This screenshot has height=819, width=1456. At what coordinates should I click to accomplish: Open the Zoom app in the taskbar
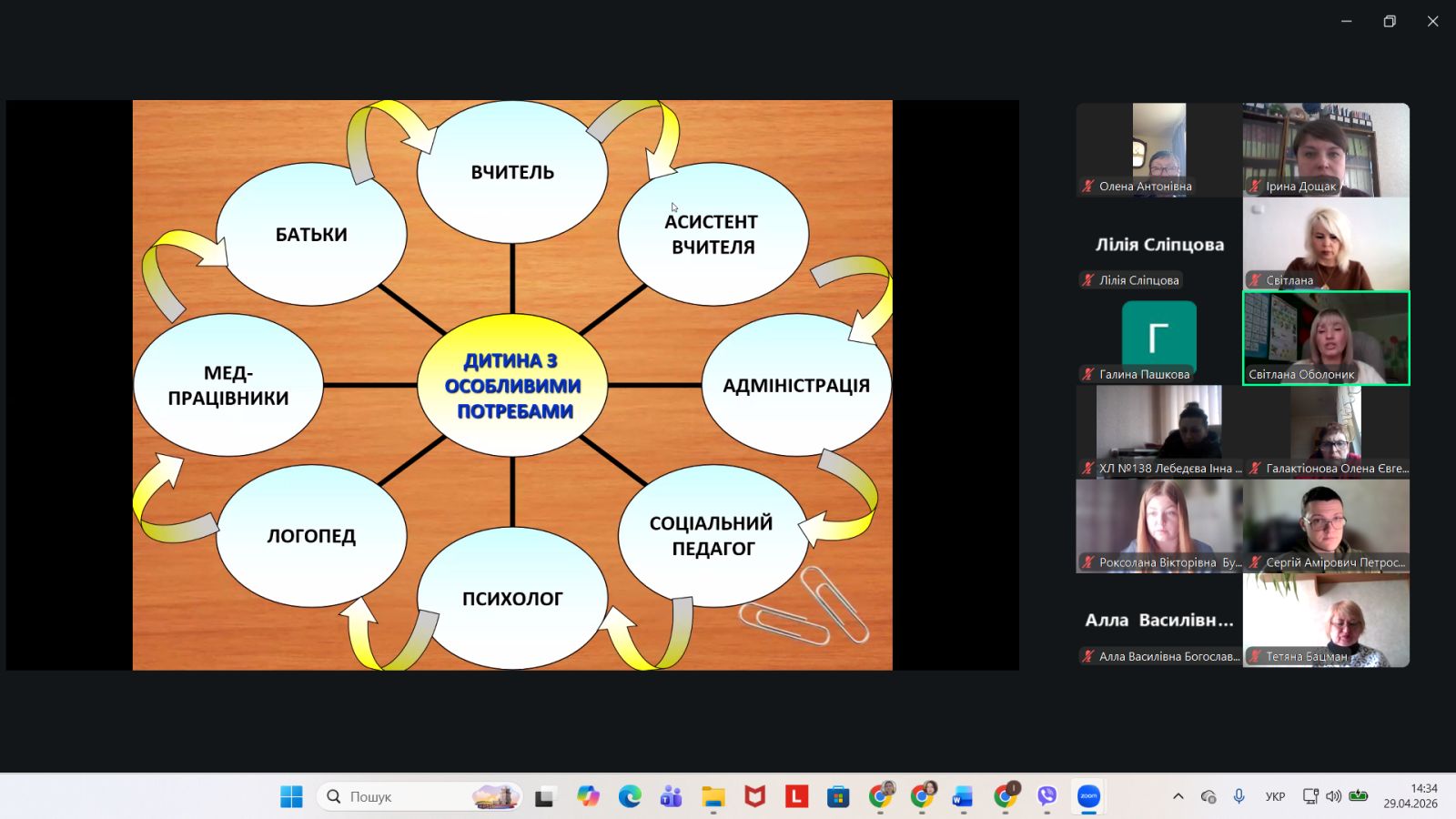[1088, 796]
